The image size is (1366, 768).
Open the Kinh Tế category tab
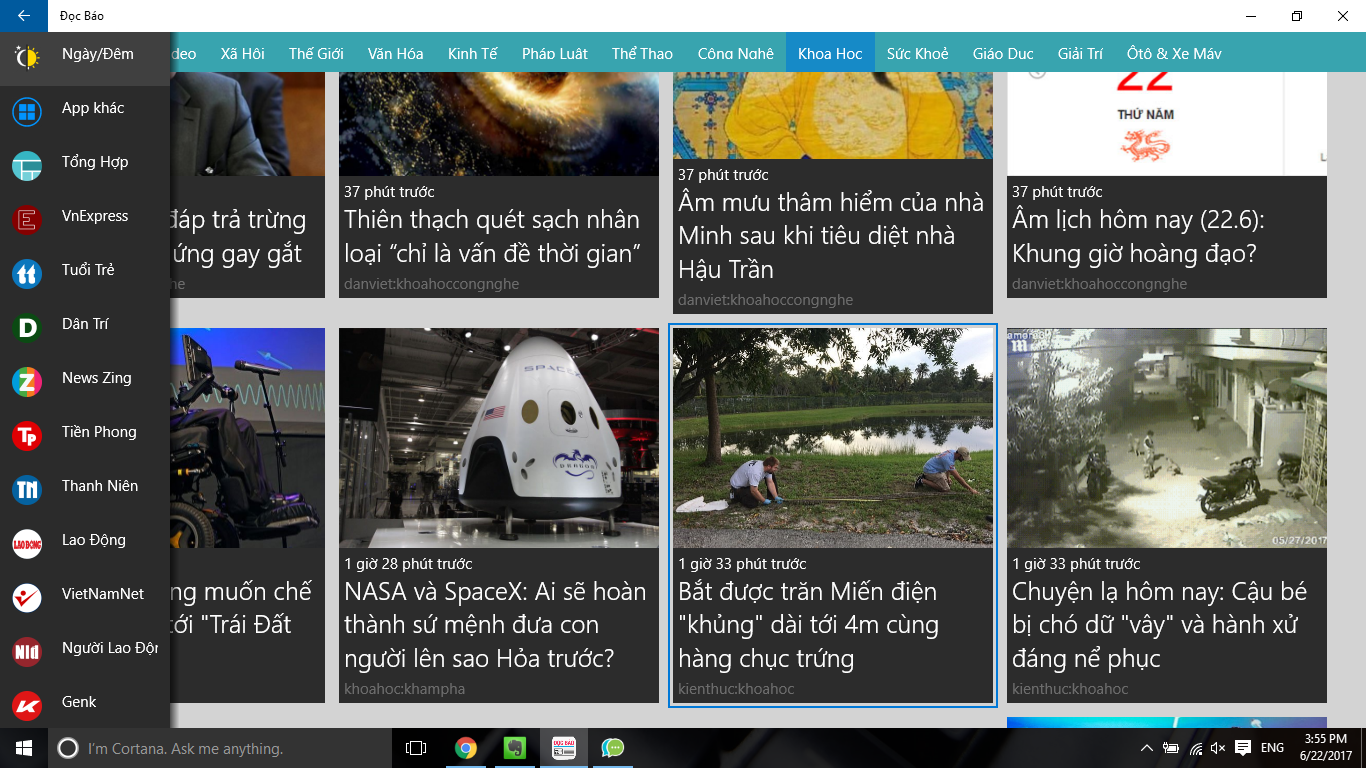click(472, 54)
